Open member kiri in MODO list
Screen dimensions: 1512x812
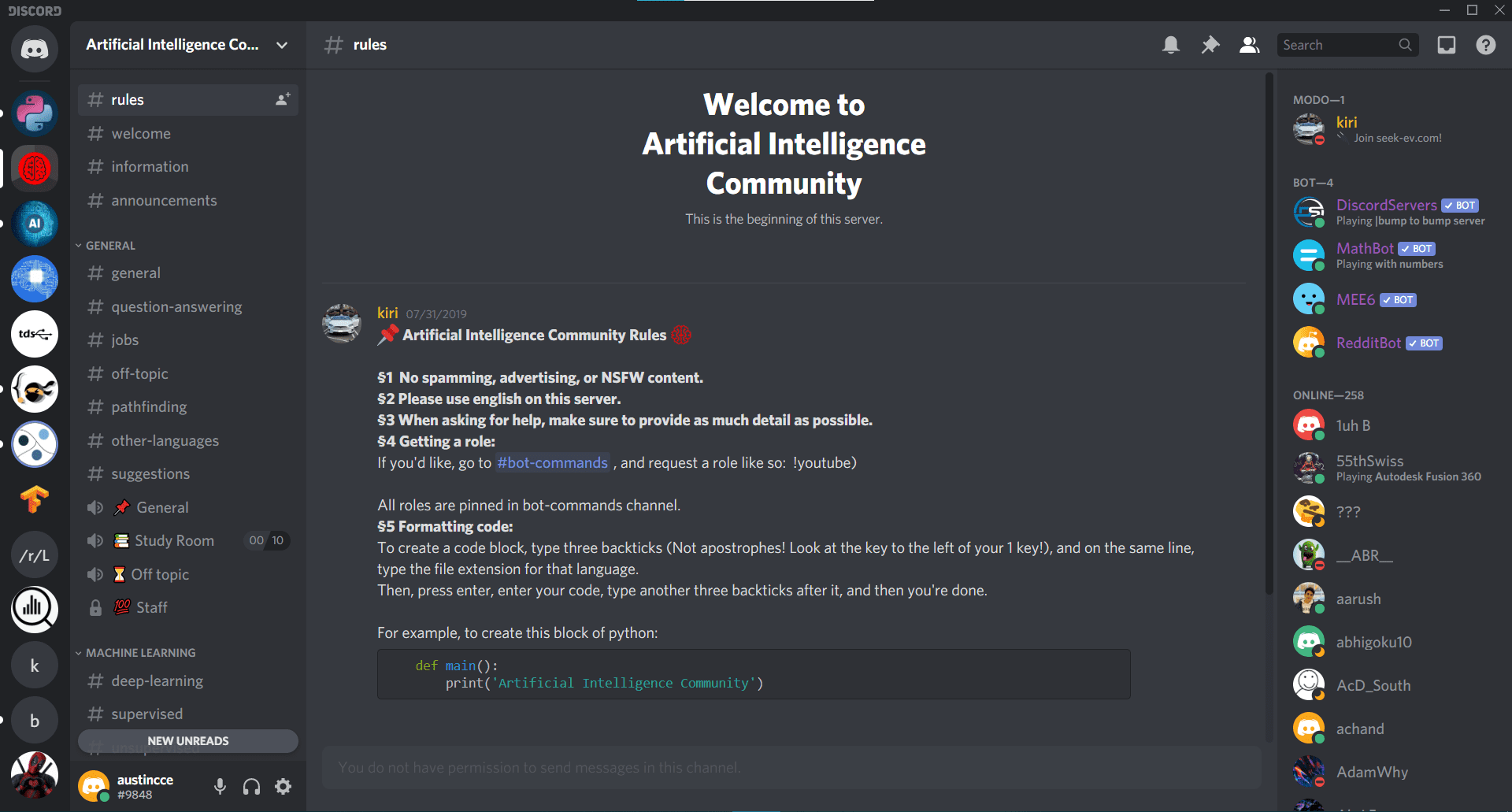1394,129
